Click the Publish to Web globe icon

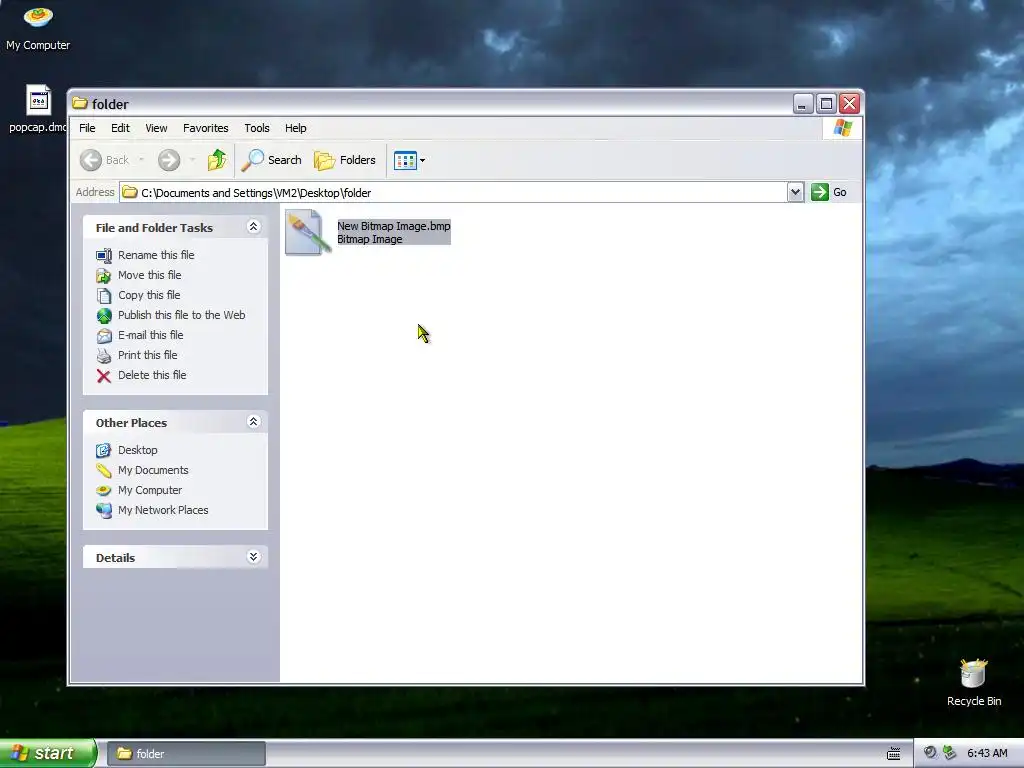pyautogui.click(x=104, y=315)
